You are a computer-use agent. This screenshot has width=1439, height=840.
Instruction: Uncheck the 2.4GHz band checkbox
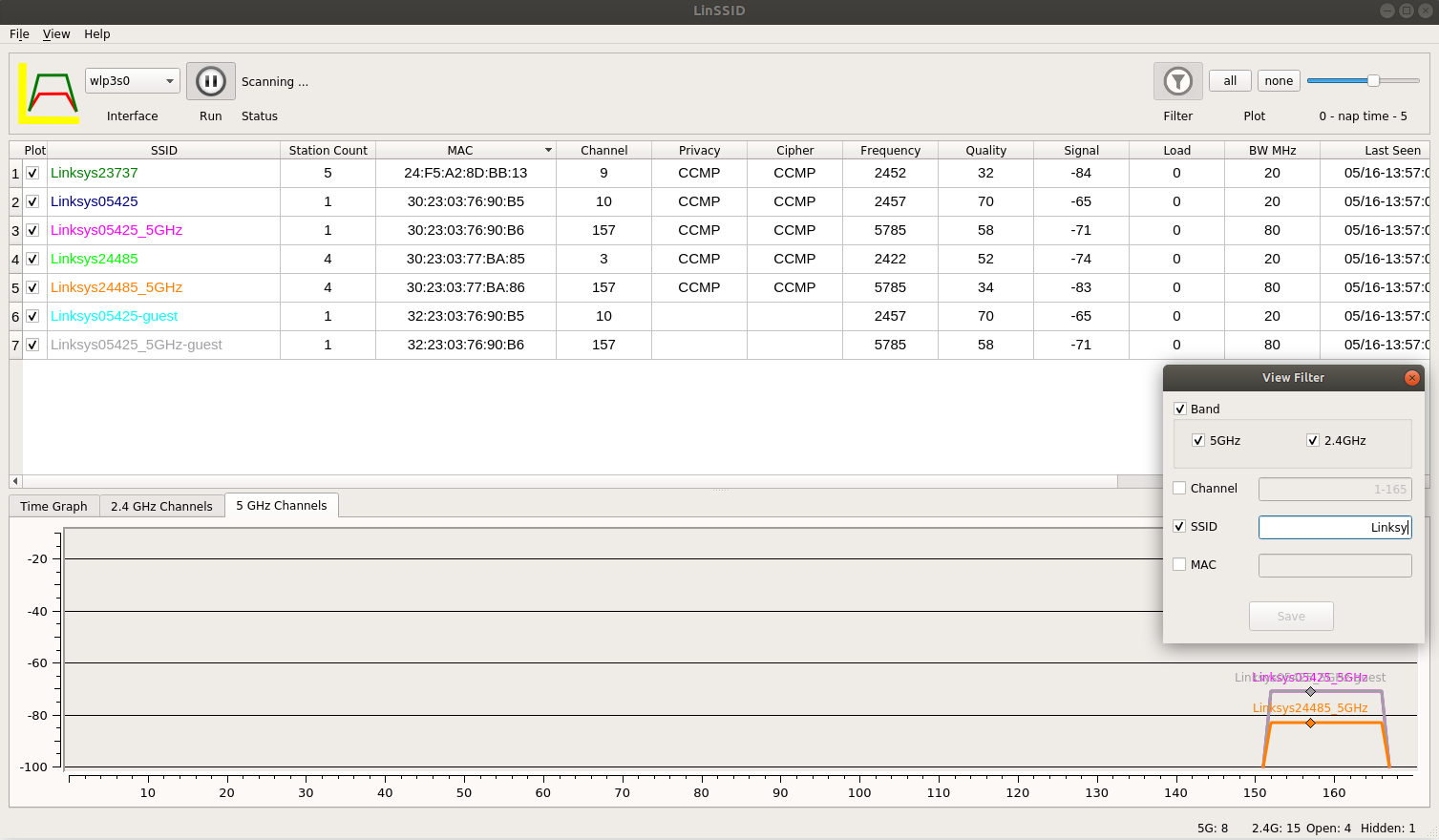tap(1313, 440)
